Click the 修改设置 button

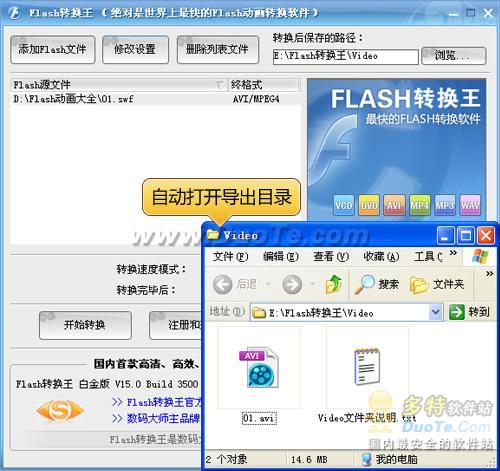pos(135,50)
